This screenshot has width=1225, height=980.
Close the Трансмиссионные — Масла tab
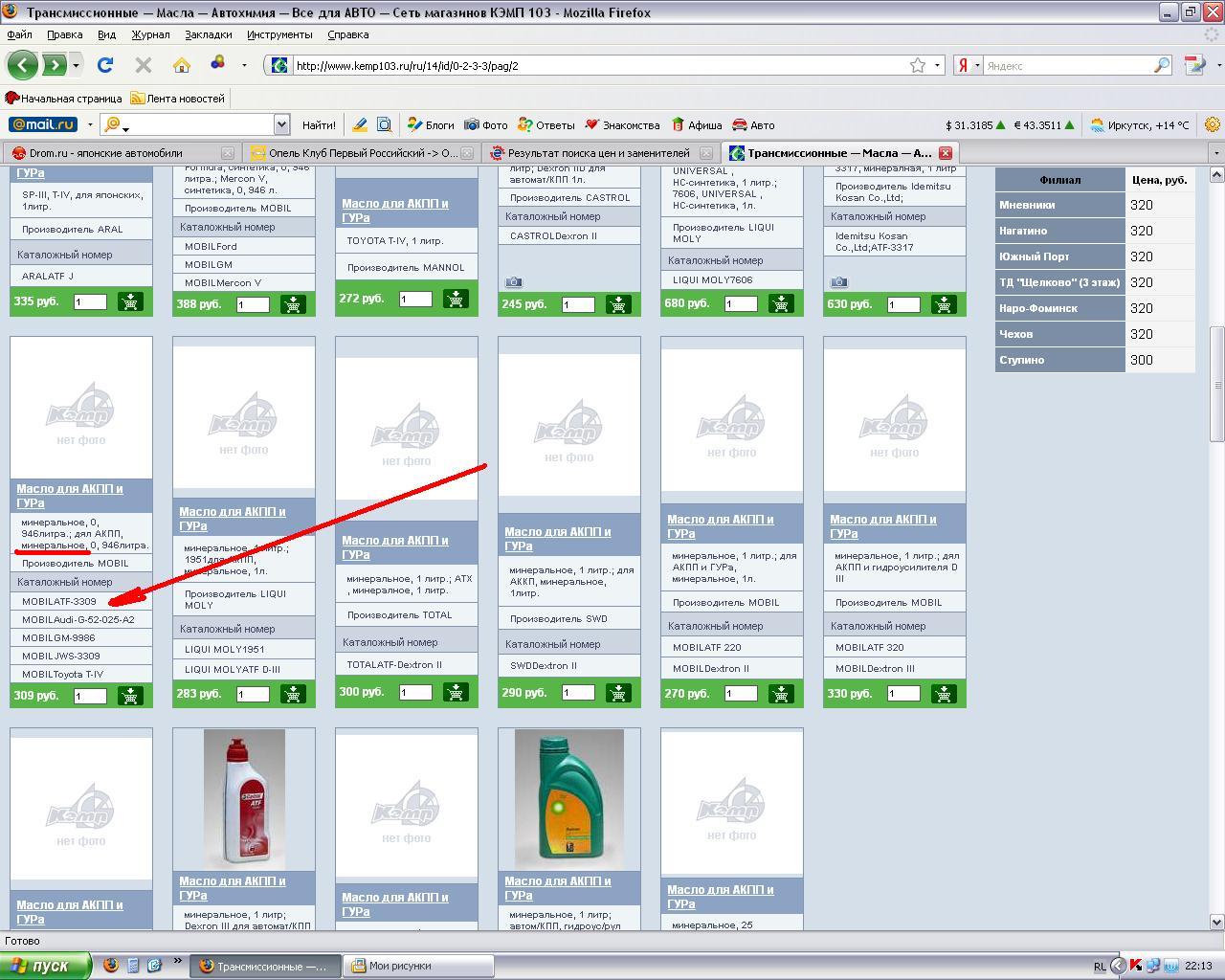[945, 153]
